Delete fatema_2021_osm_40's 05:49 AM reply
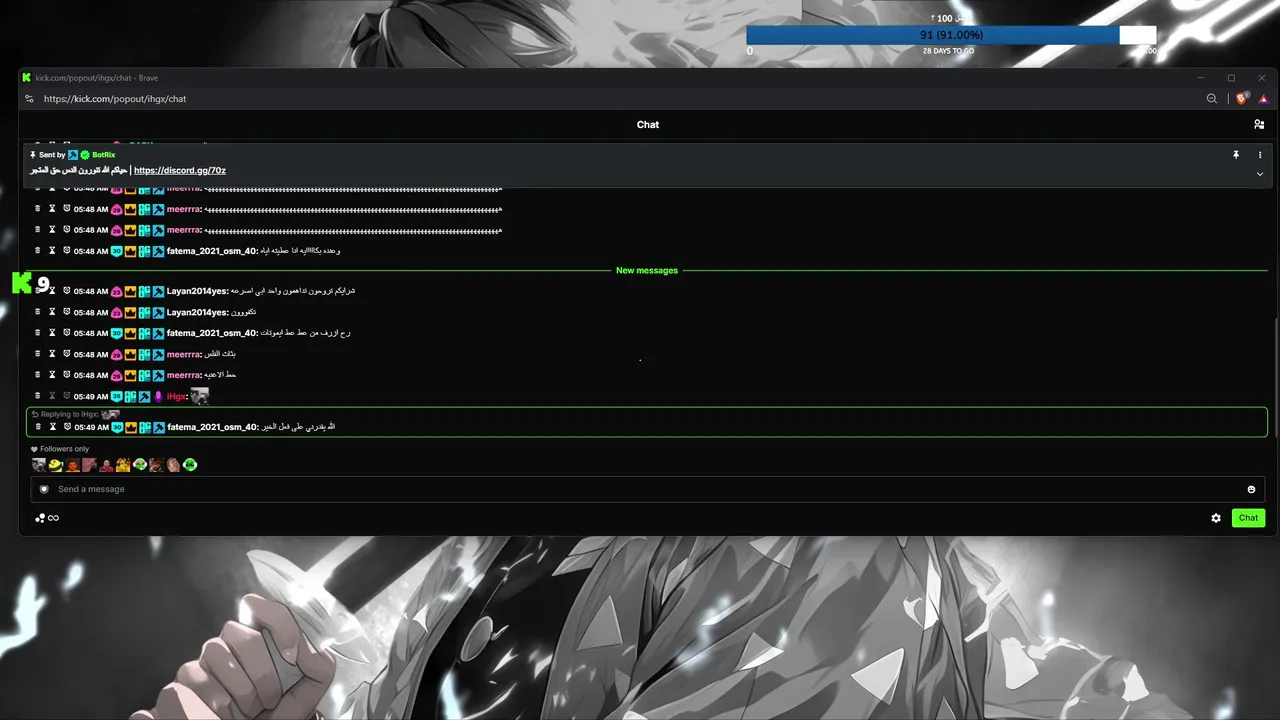This screenshot has width=1280, height=720. pos(38,427)
